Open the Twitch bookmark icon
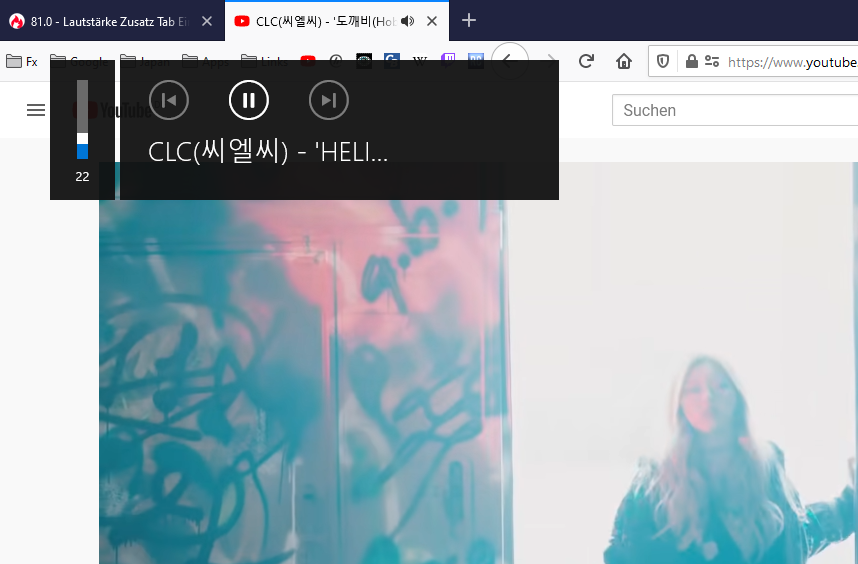This screenshot has height=564, width=858. (x=448, y=61)
